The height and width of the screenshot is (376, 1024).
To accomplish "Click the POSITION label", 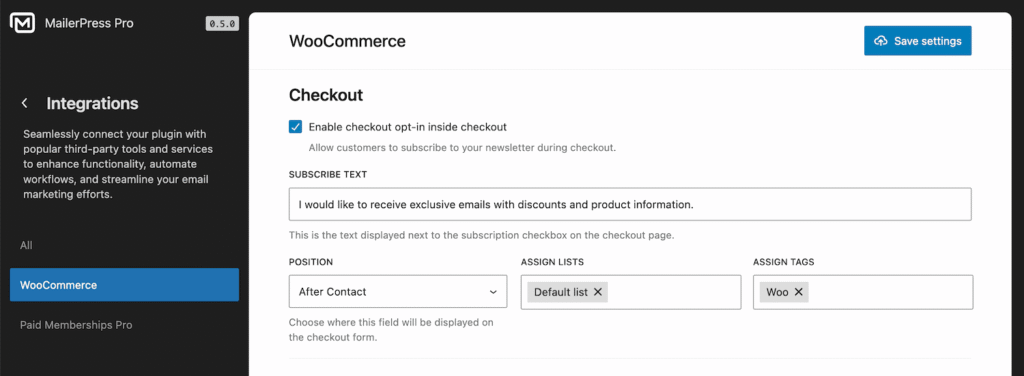I will (x=311, y=262).
